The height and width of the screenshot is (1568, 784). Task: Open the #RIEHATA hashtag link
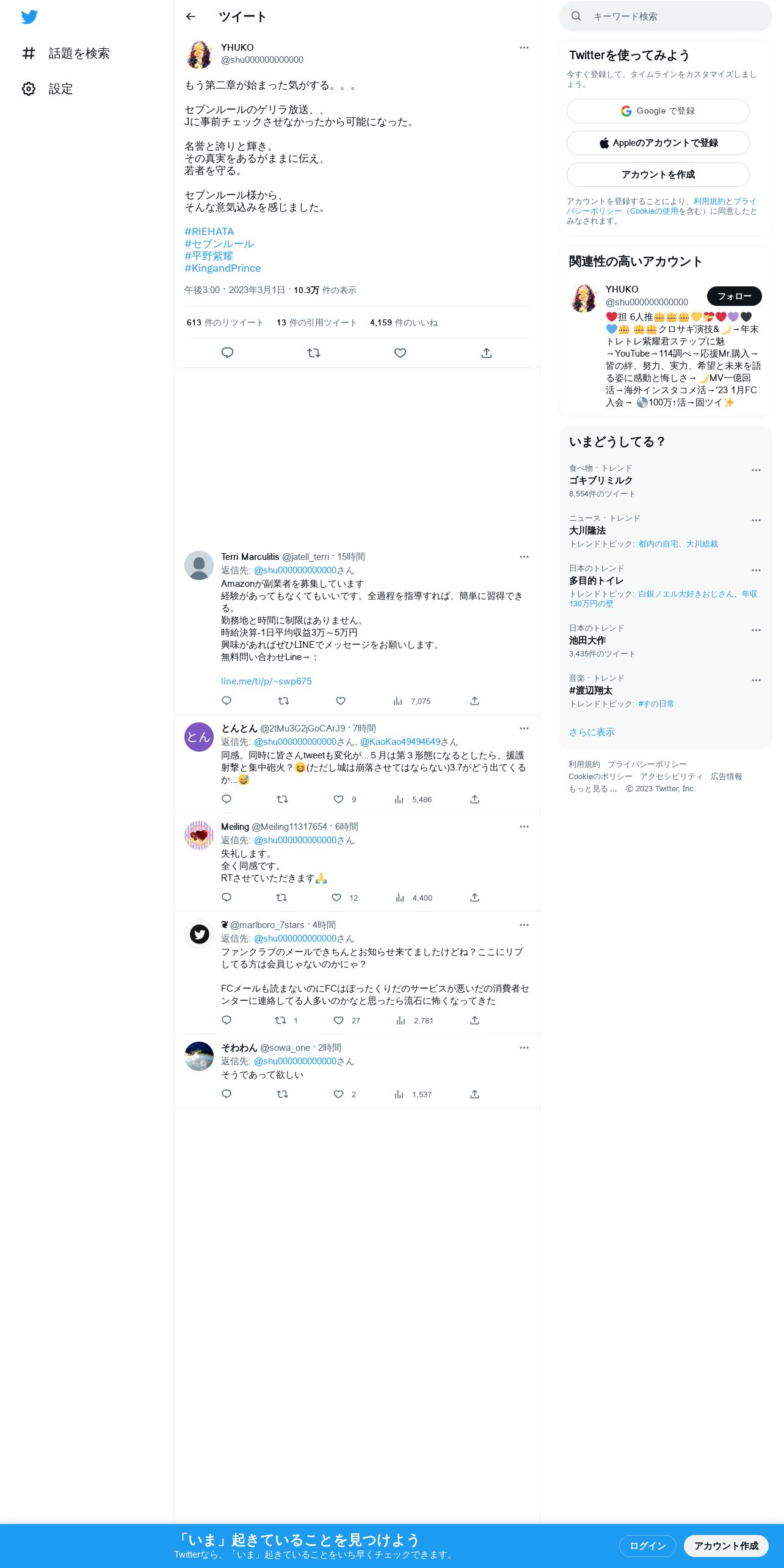pyautogui.click(x=209, y=231)
